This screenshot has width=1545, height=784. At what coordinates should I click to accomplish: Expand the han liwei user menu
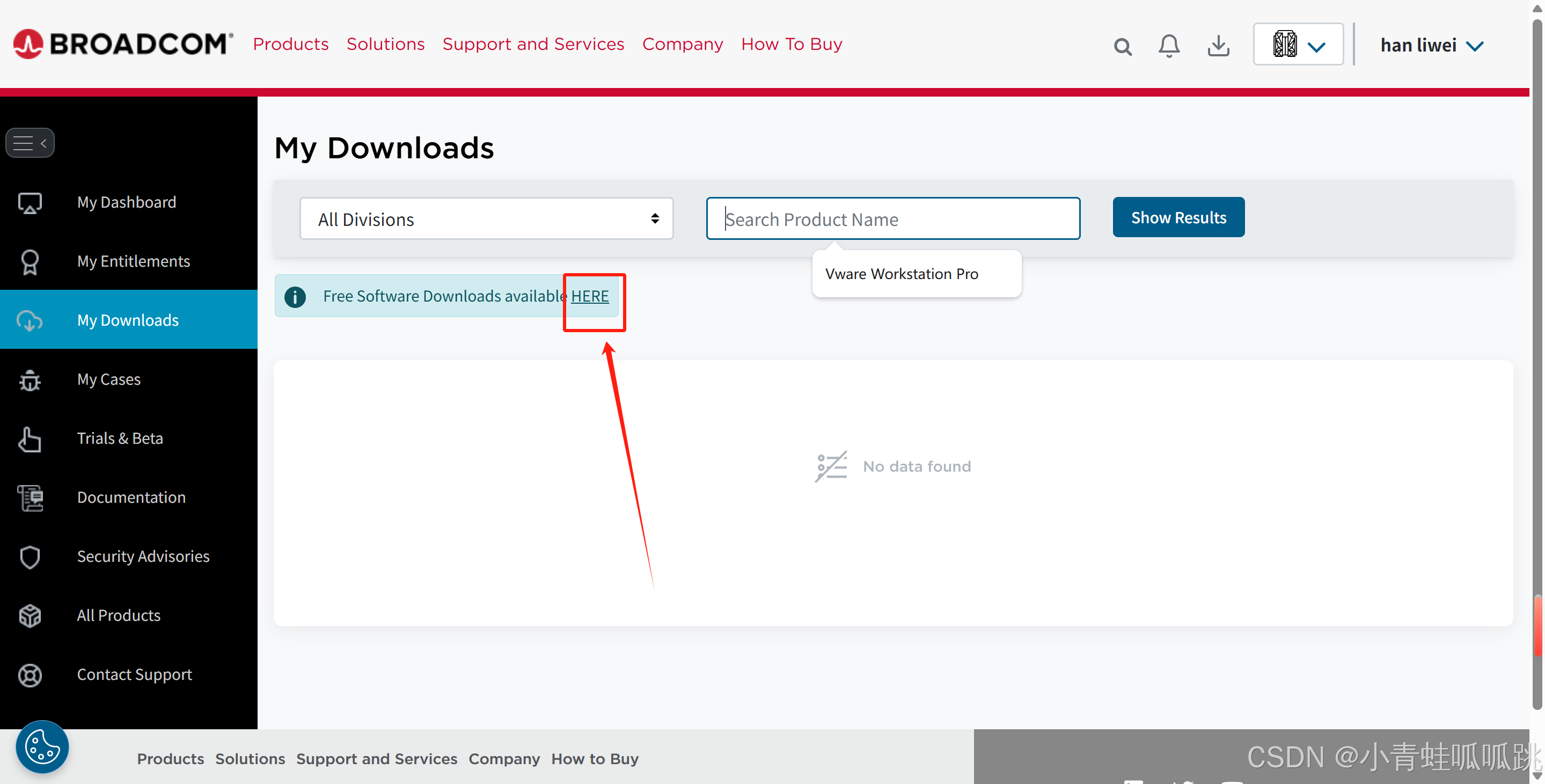[1431, 46]
